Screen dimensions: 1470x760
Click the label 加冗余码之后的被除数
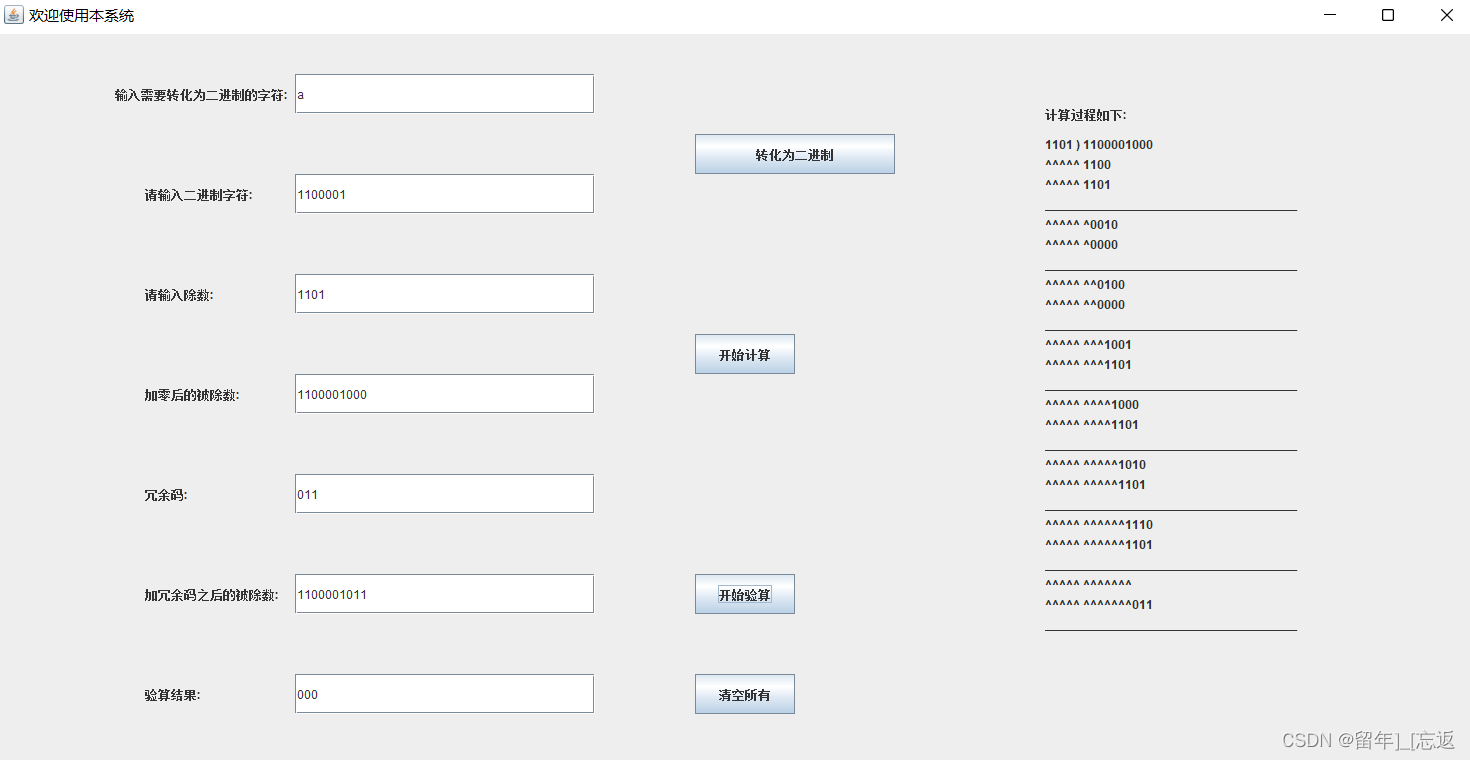pos(211,595)
